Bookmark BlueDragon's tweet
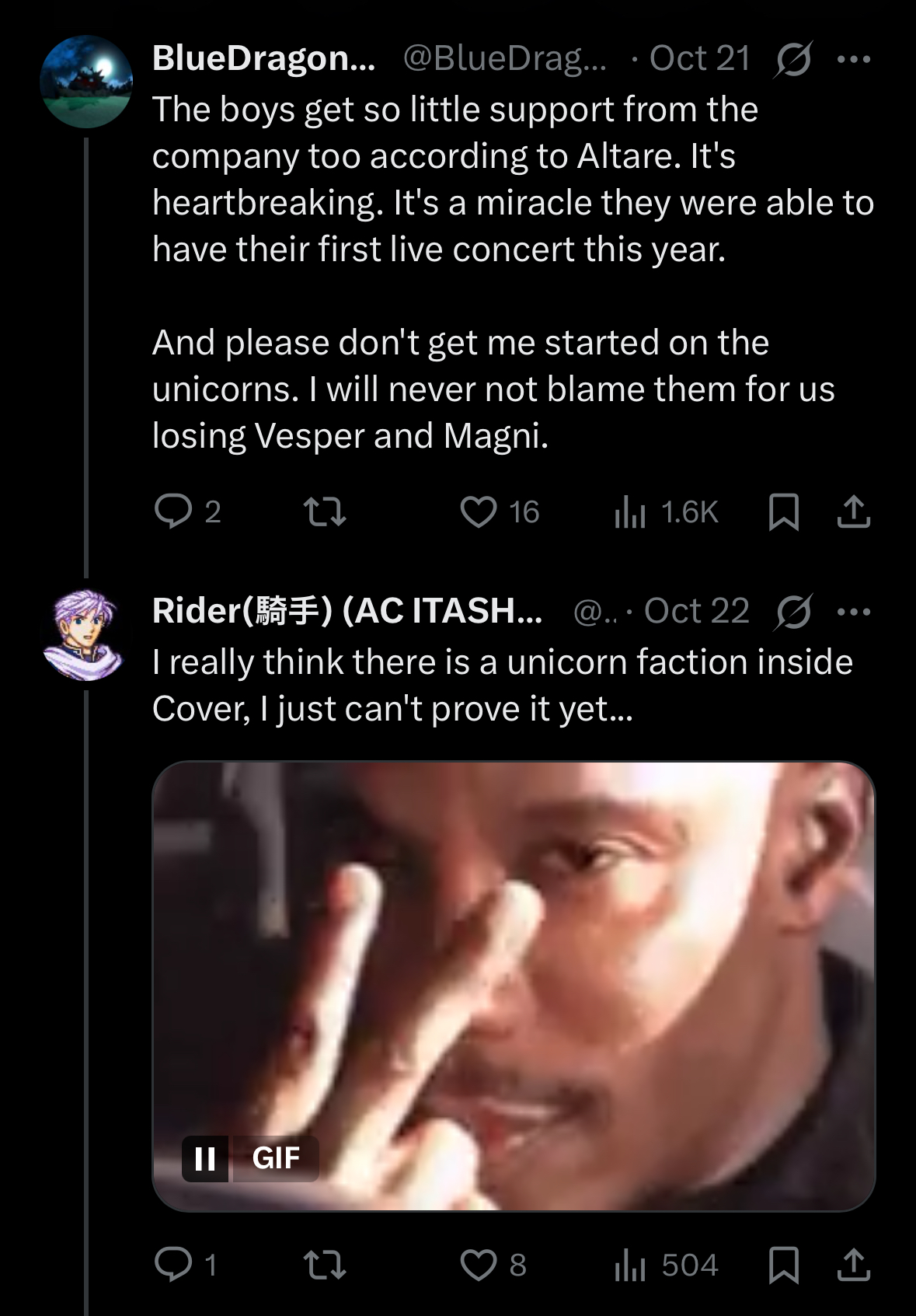Image resolution: width=916 pixels, height=1316 pixels. click(783, 511)
